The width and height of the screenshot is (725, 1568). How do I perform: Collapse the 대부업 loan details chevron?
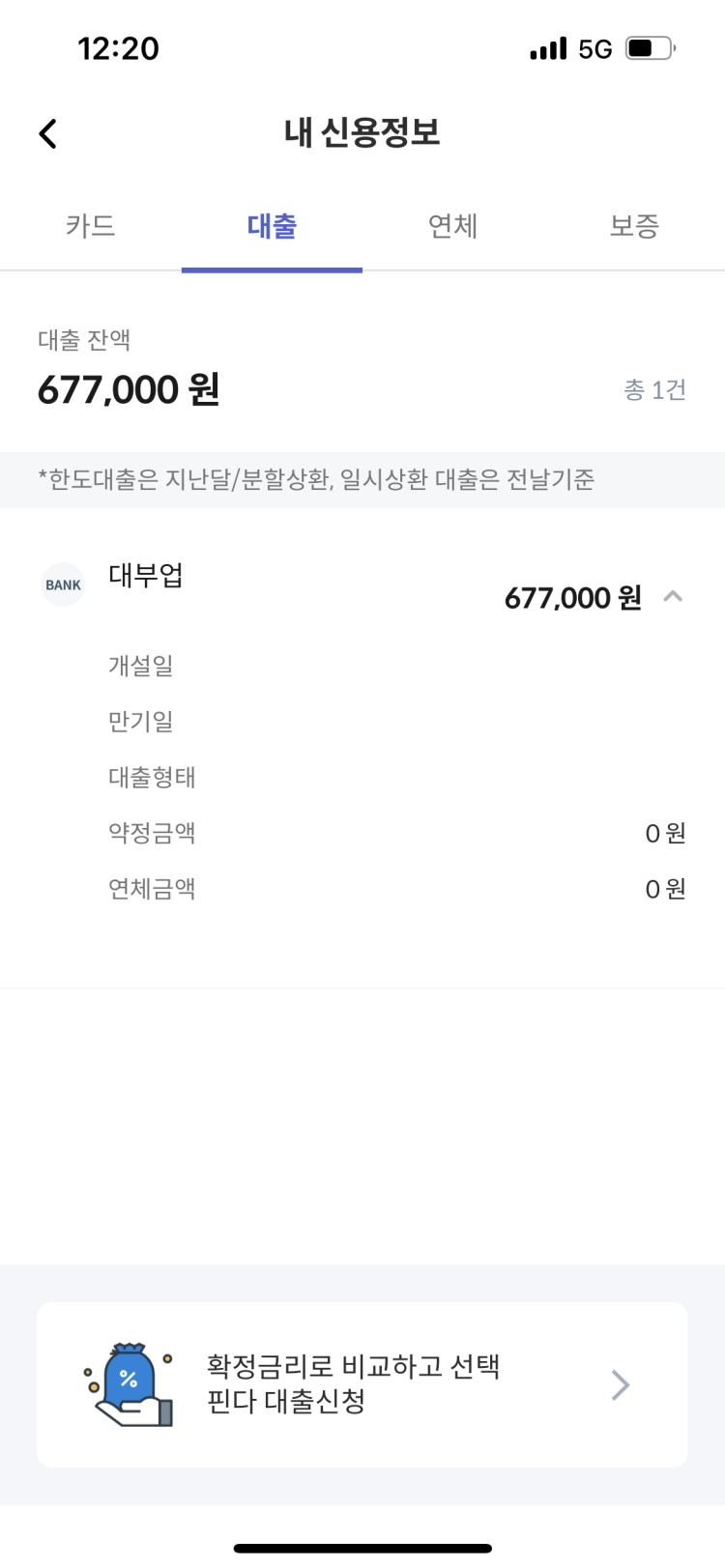(x=673, y=597)
